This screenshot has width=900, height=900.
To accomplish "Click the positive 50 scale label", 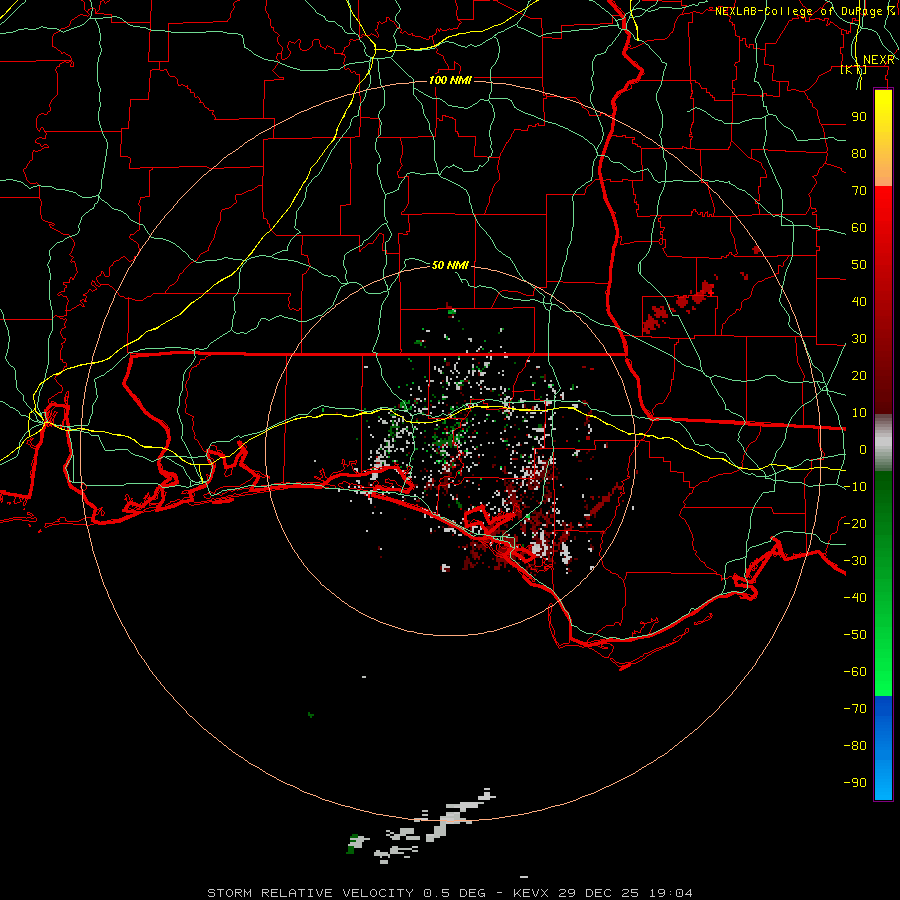I will pyautogui.click(x=859, y=265).
